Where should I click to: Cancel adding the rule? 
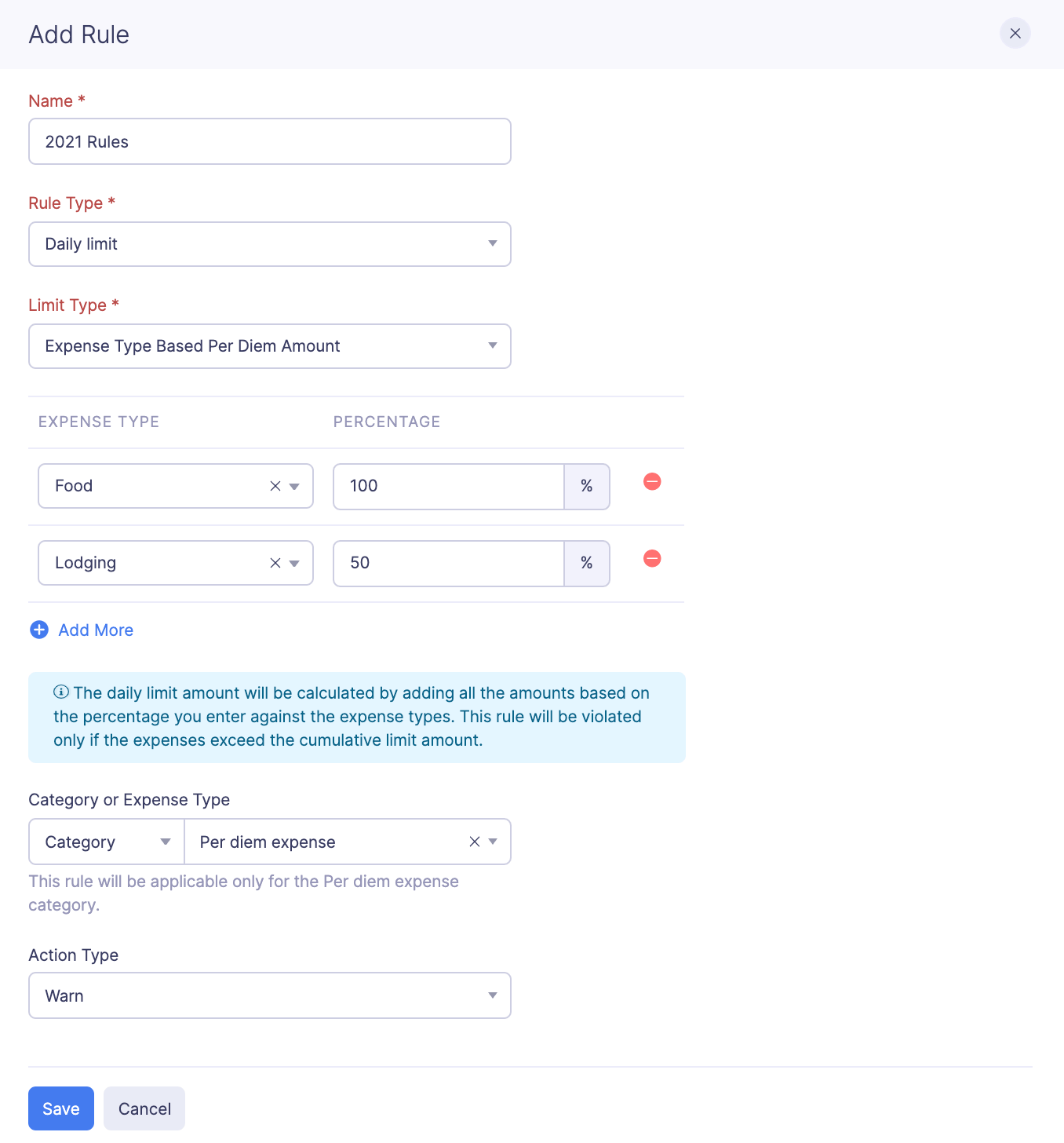(x=144, y=1108)
